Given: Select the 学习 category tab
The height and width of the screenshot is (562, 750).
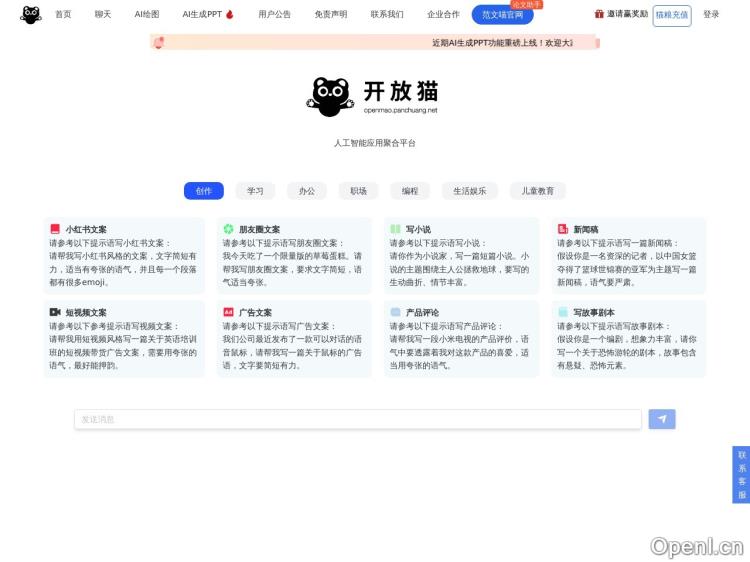Looking at the screenshot, I should [255, 191].
